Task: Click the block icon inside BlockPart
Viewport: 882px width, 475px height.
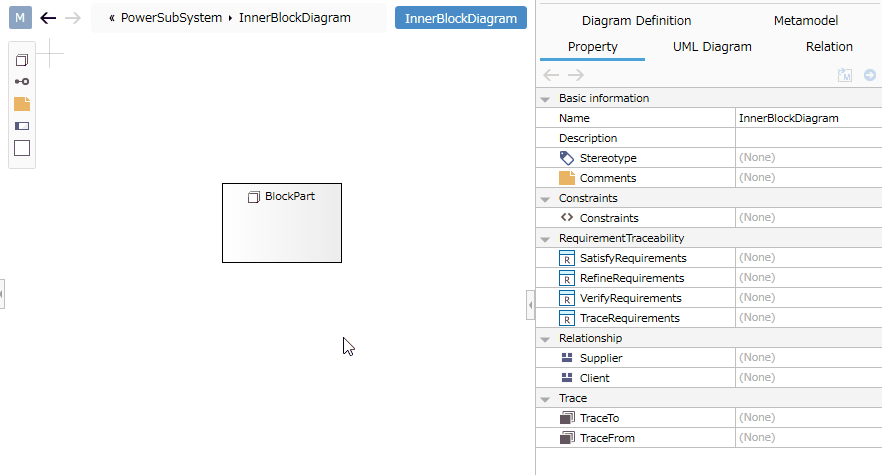Action: tap(254, 197)
